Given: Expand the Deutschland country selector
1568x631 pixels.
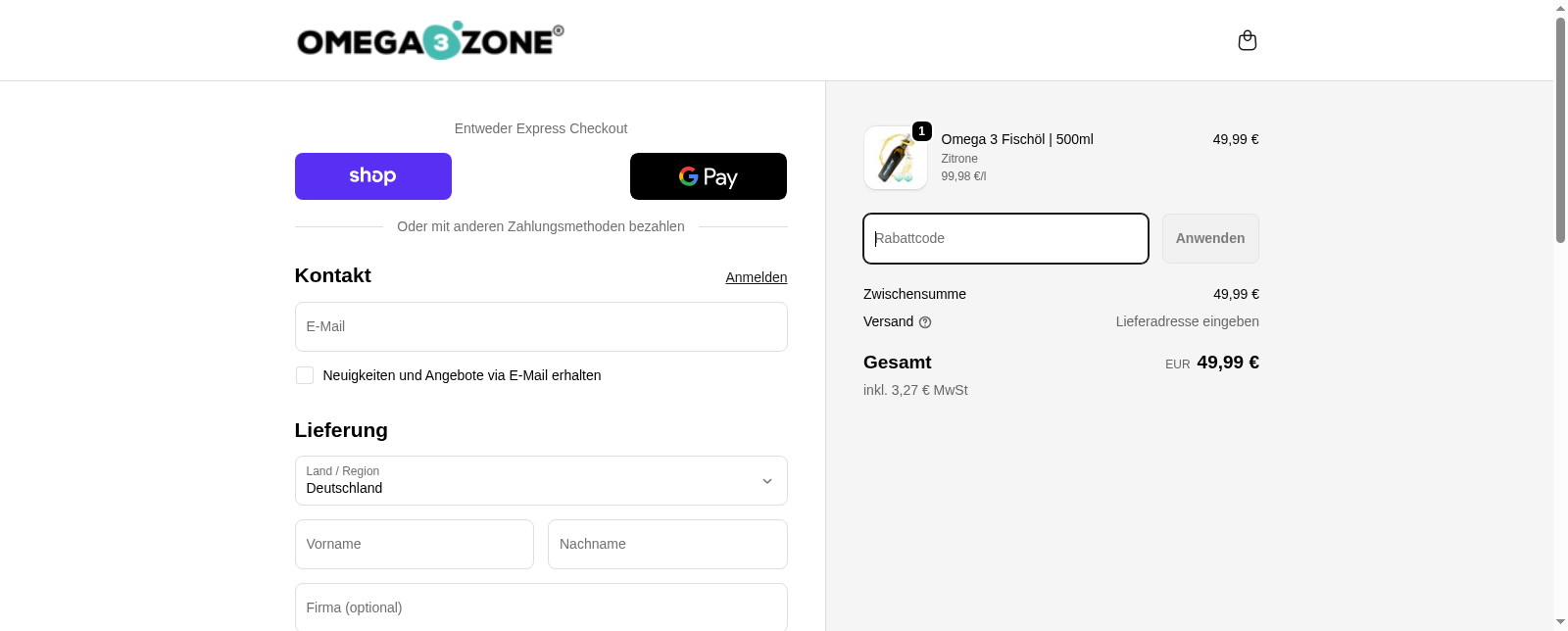Looking at the screenshot, I should [x=541, y=480].
